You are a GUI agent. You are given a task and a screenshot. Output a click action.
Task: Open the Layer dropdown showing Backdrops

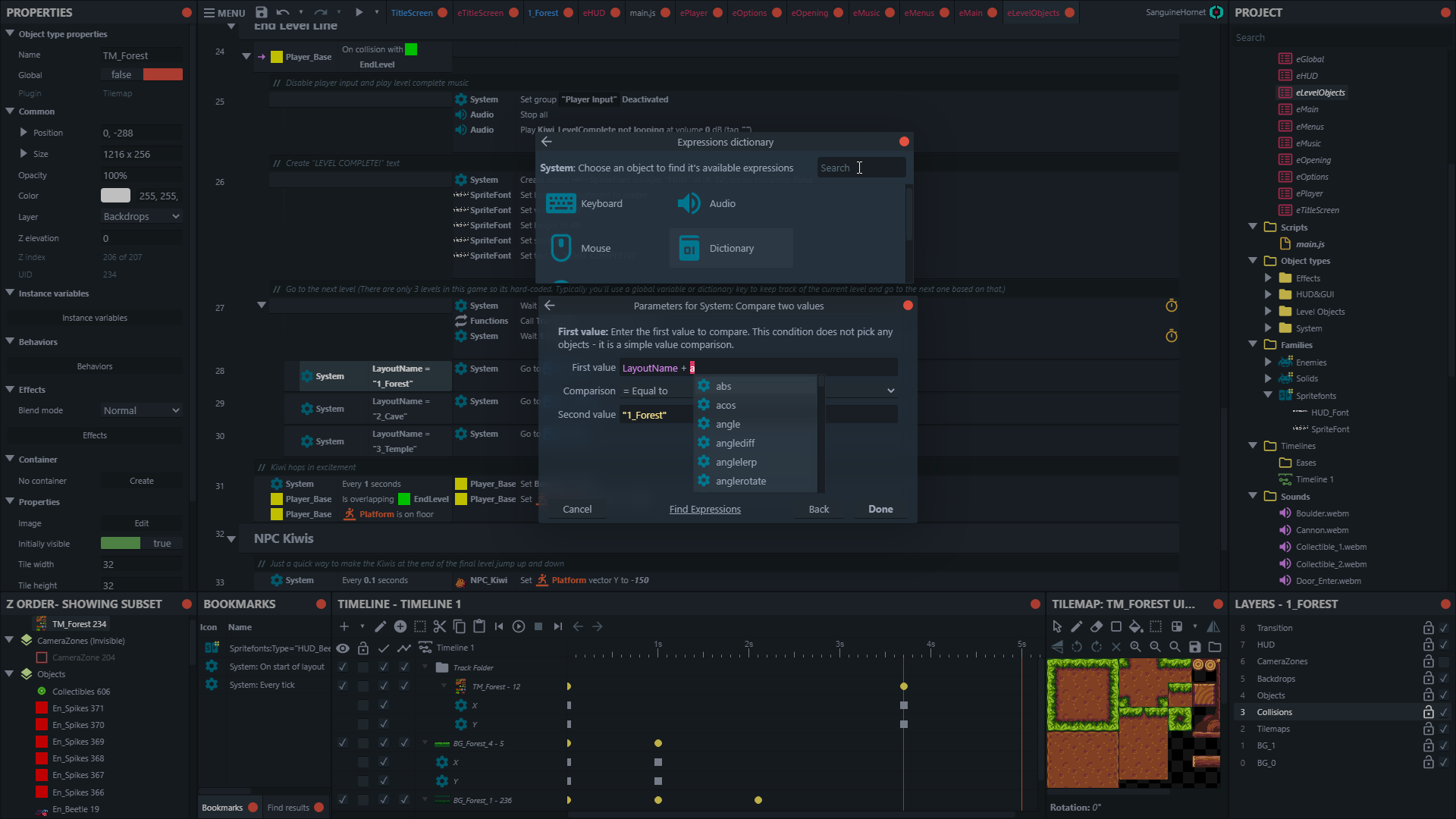[x=142, y=217]
